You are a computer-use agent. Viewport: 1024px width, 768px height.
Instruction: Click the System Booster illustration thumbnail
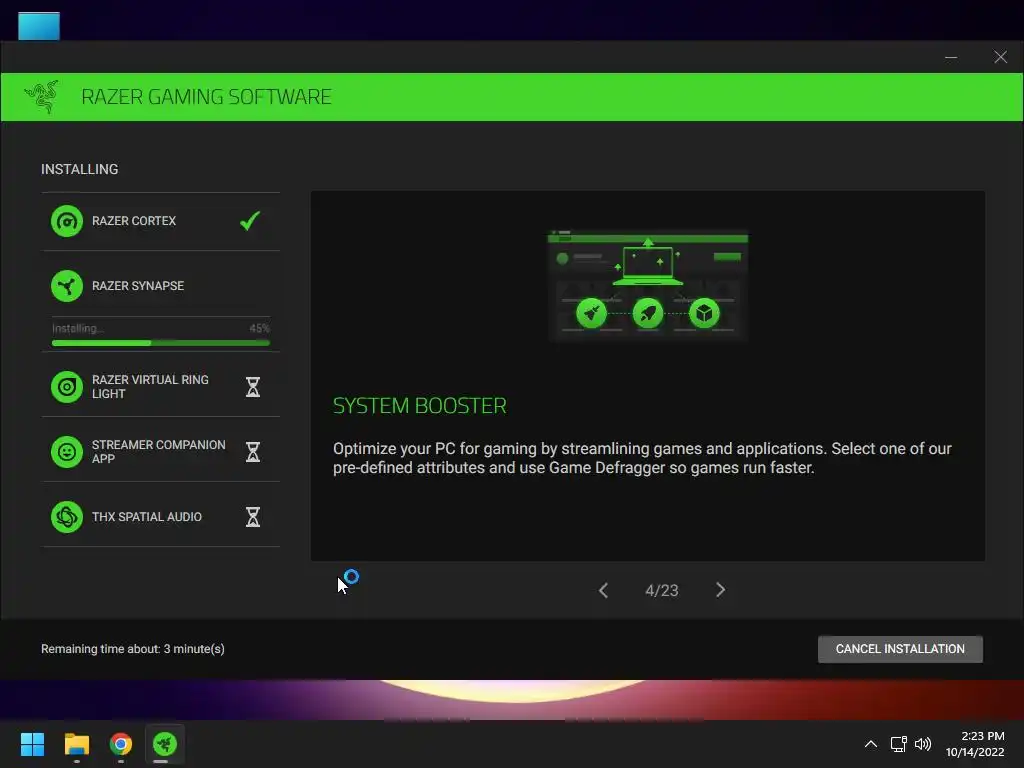(648, 285)
